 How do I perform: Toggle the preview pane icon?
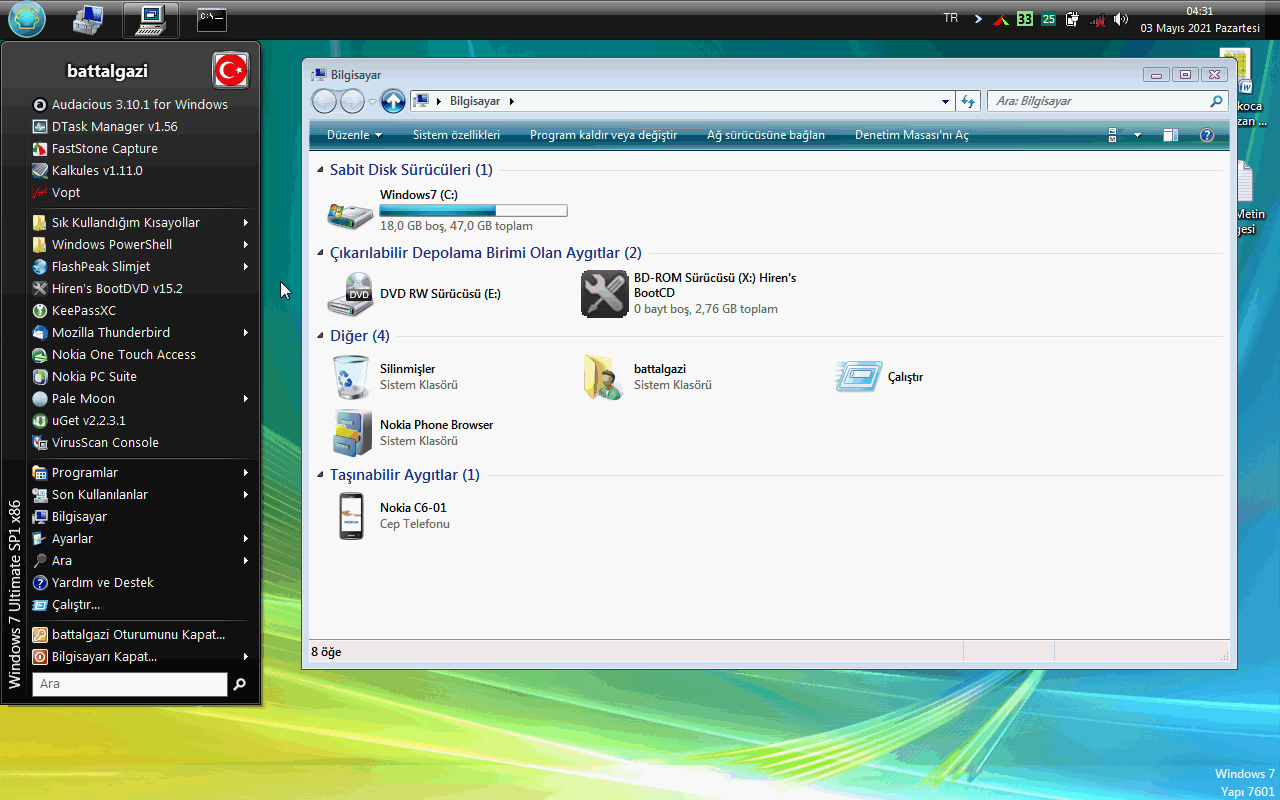tap(1170, 135)
